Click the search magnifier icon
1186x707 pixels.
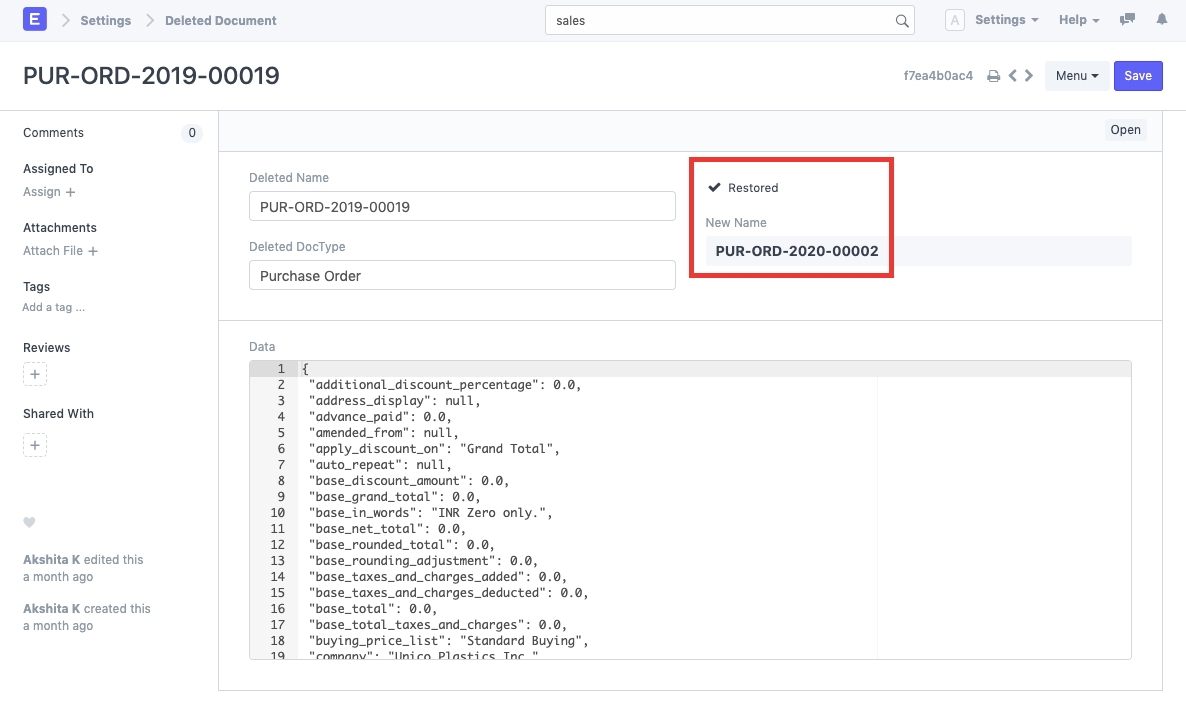click(901, 21)
